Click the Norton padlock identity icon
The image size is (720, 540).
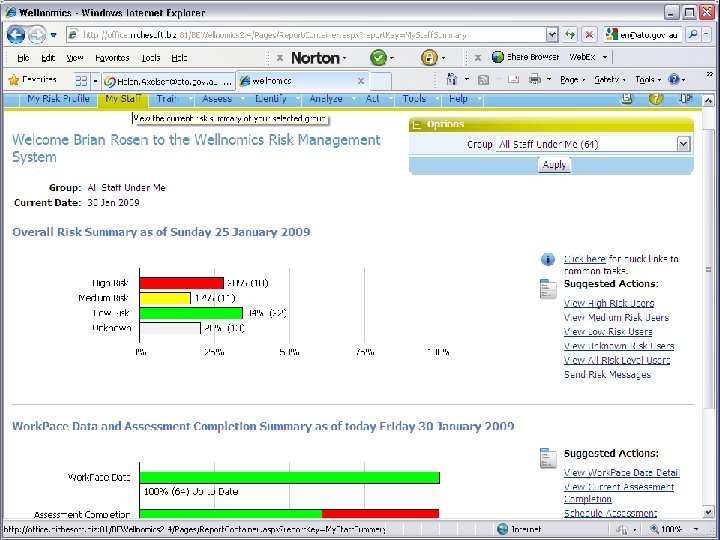click(x=429, y=58)
